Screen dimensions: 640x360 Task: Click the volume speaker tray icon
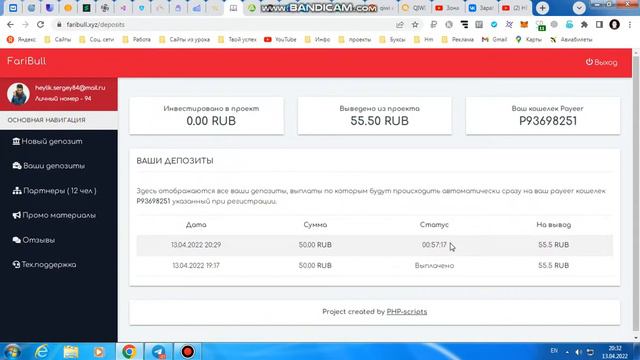[x=578, y=352]
